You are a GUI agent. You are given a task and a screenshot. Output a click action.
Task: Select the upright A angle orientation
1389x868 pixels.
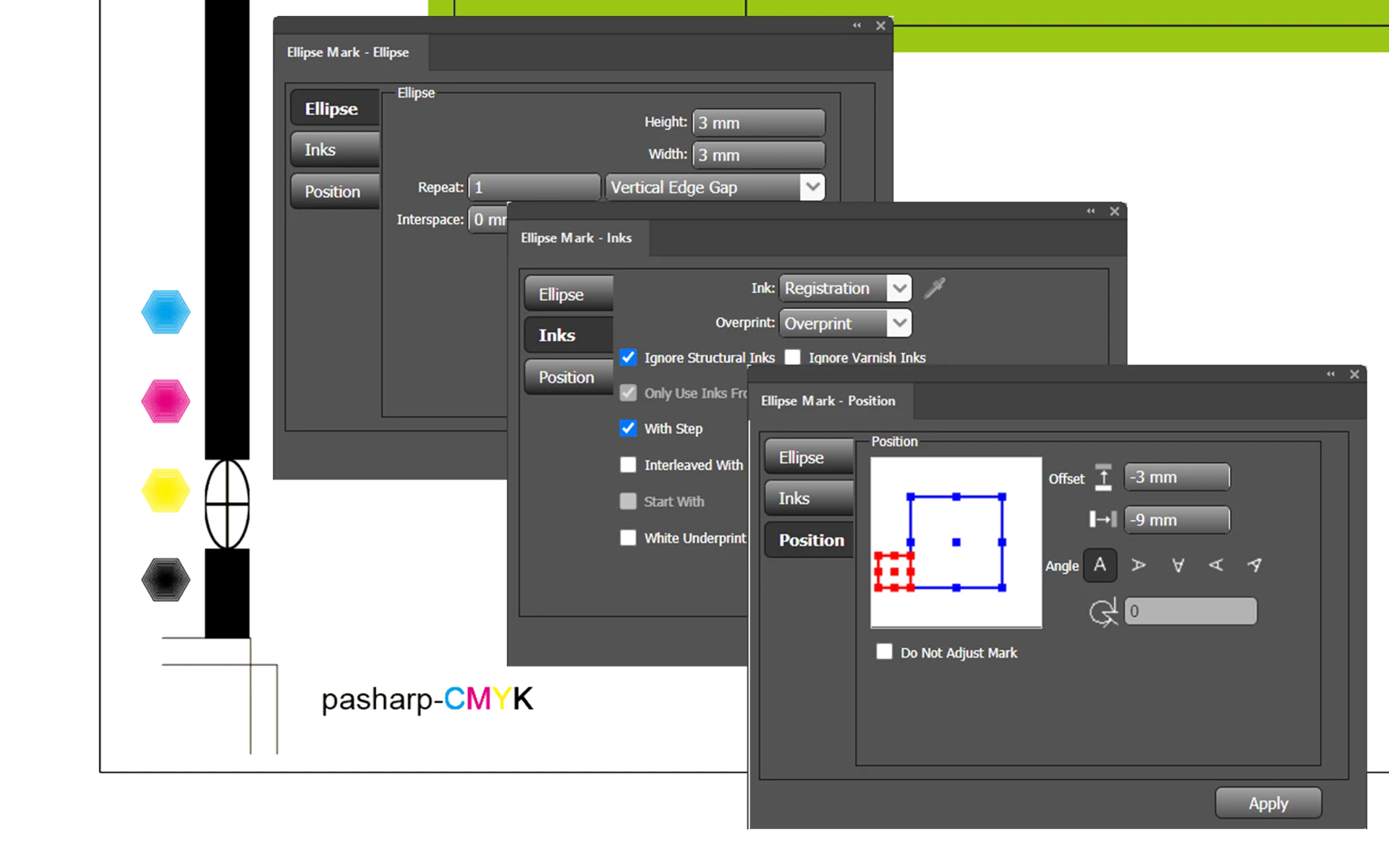(x=1100, y=565)
